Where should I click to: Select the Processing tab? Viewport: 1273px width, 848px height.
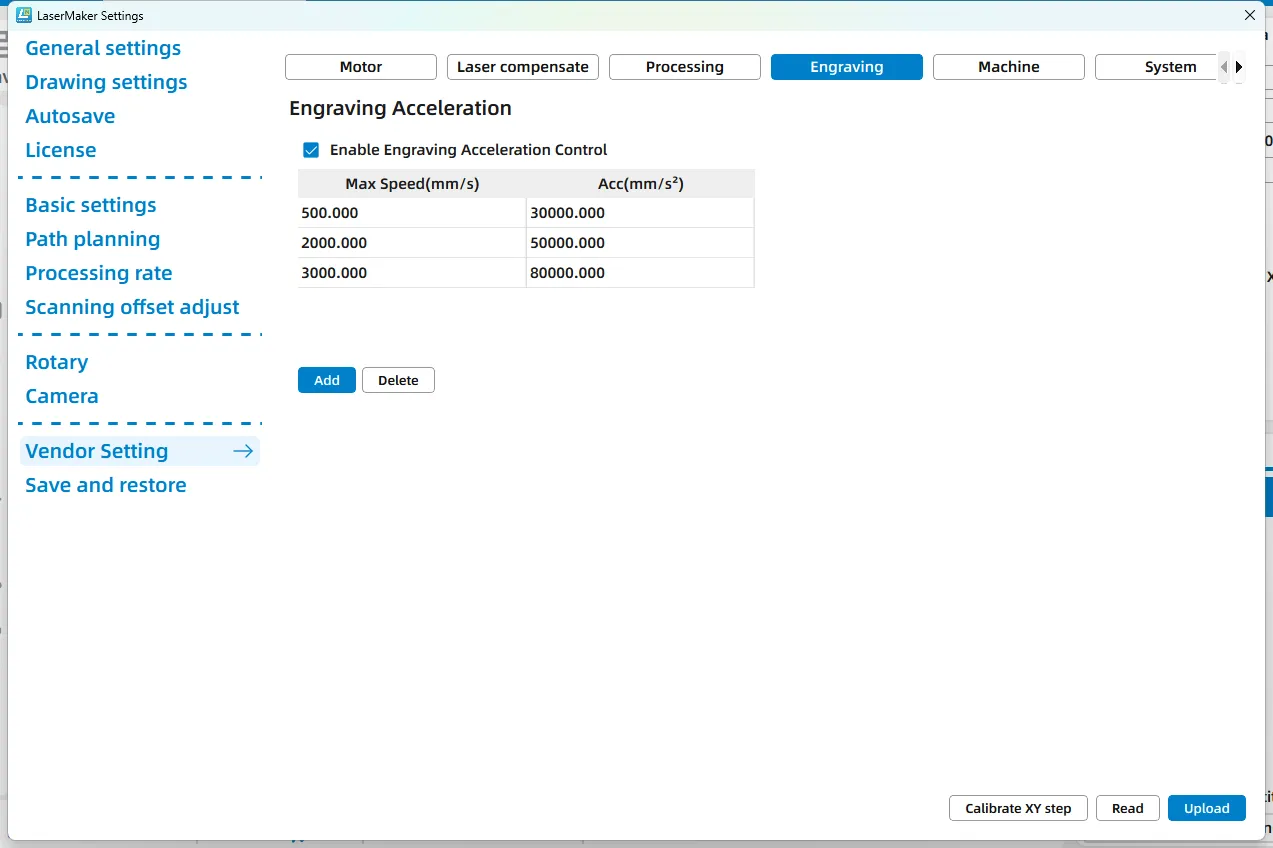pos(685,67)
